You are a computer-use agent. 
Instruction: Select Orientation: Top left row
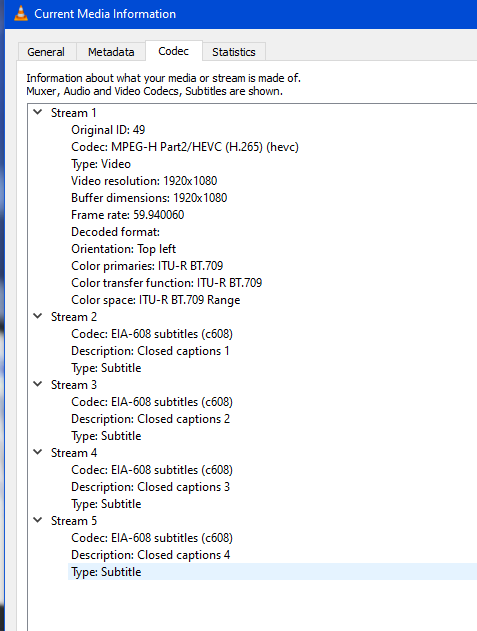[124, 249]
